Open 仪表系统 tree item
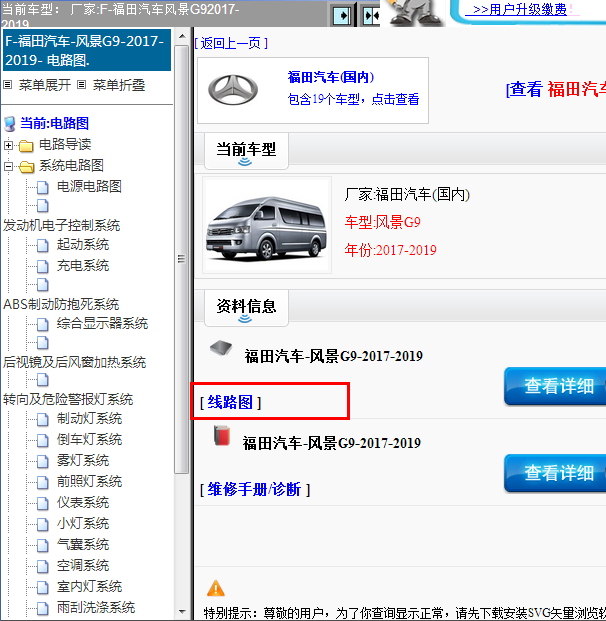This screenshot has width=606, height=621. (x=83, y=503)
